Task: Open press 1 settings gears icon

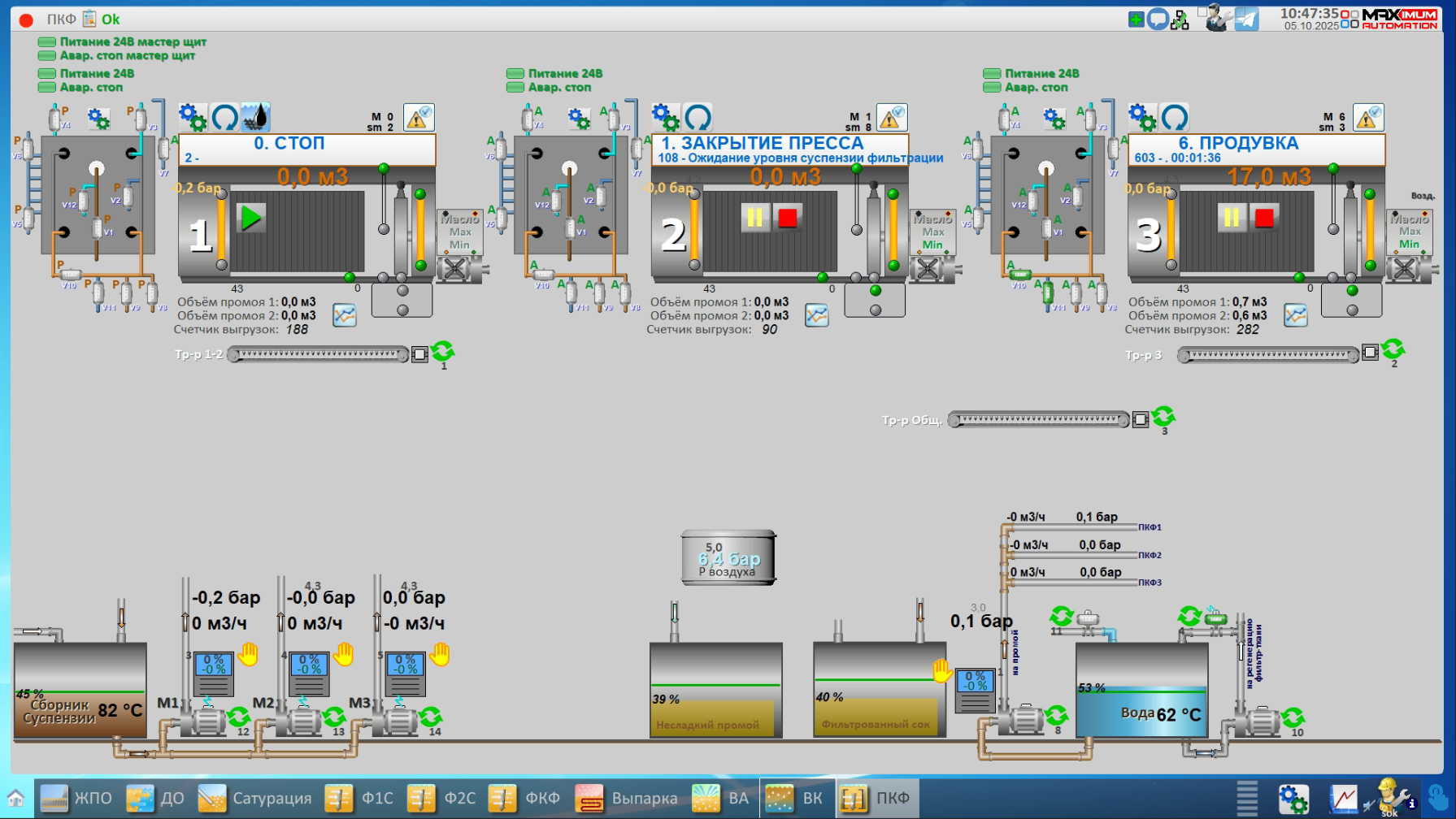Action: pyautogui.click(x=193, y=117)
